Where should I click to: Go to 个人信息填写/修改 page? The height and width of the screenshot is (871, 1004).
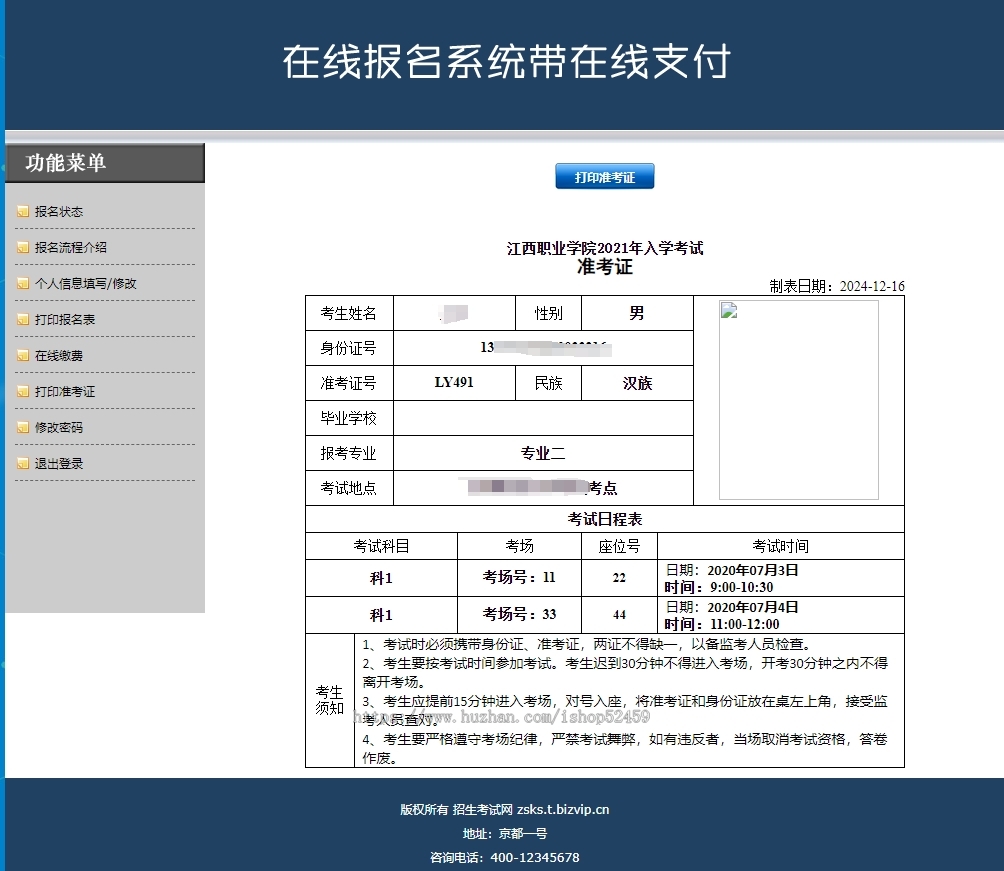[x=86, y=283]
